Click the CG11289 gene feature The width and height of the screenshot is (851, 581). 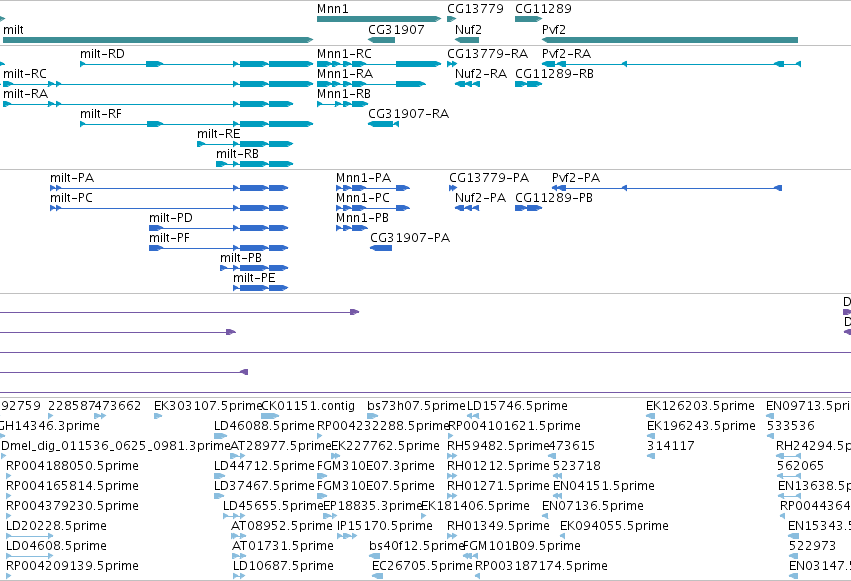pyautogui.click(x=529, y=19)
